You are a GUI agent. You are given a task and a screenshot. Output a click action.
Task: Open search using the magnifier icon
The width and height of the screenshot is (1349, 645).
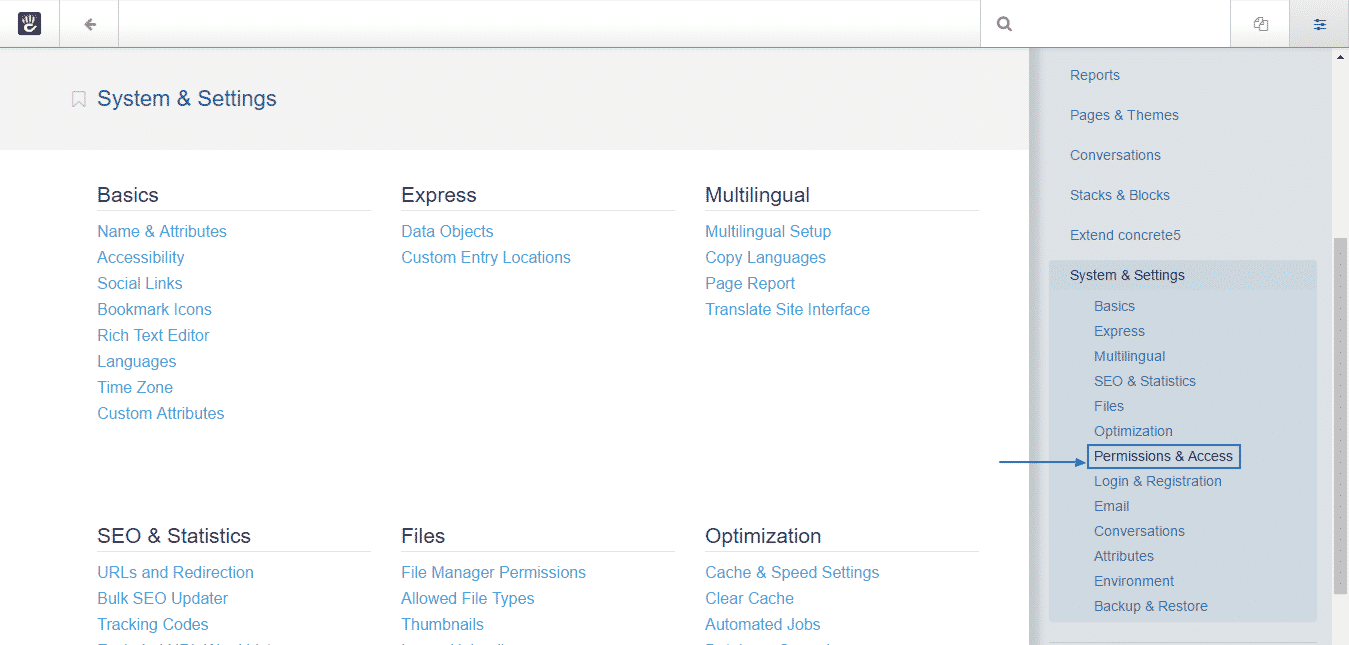click(1003, 24)
